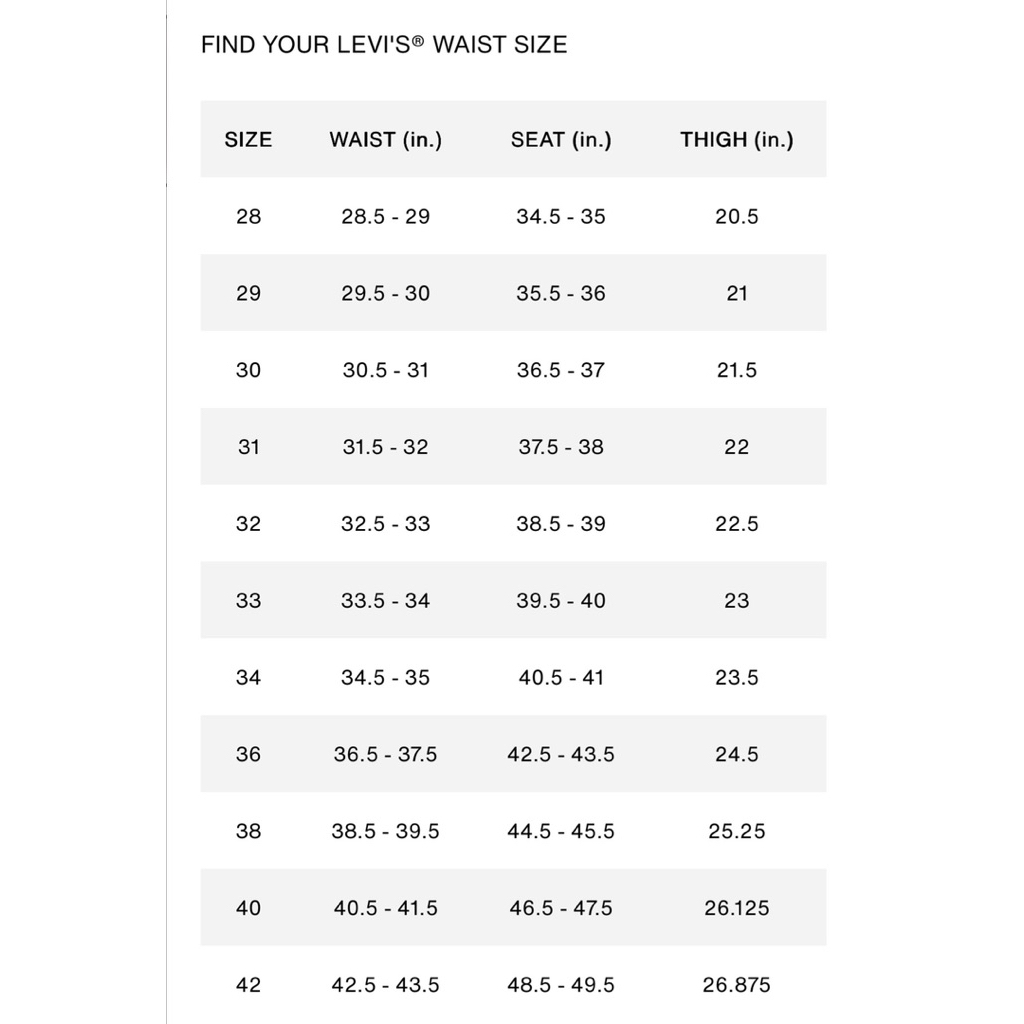
Task: Select the size 29 row label
Action: pyautogui.click(x=248, y=293)
